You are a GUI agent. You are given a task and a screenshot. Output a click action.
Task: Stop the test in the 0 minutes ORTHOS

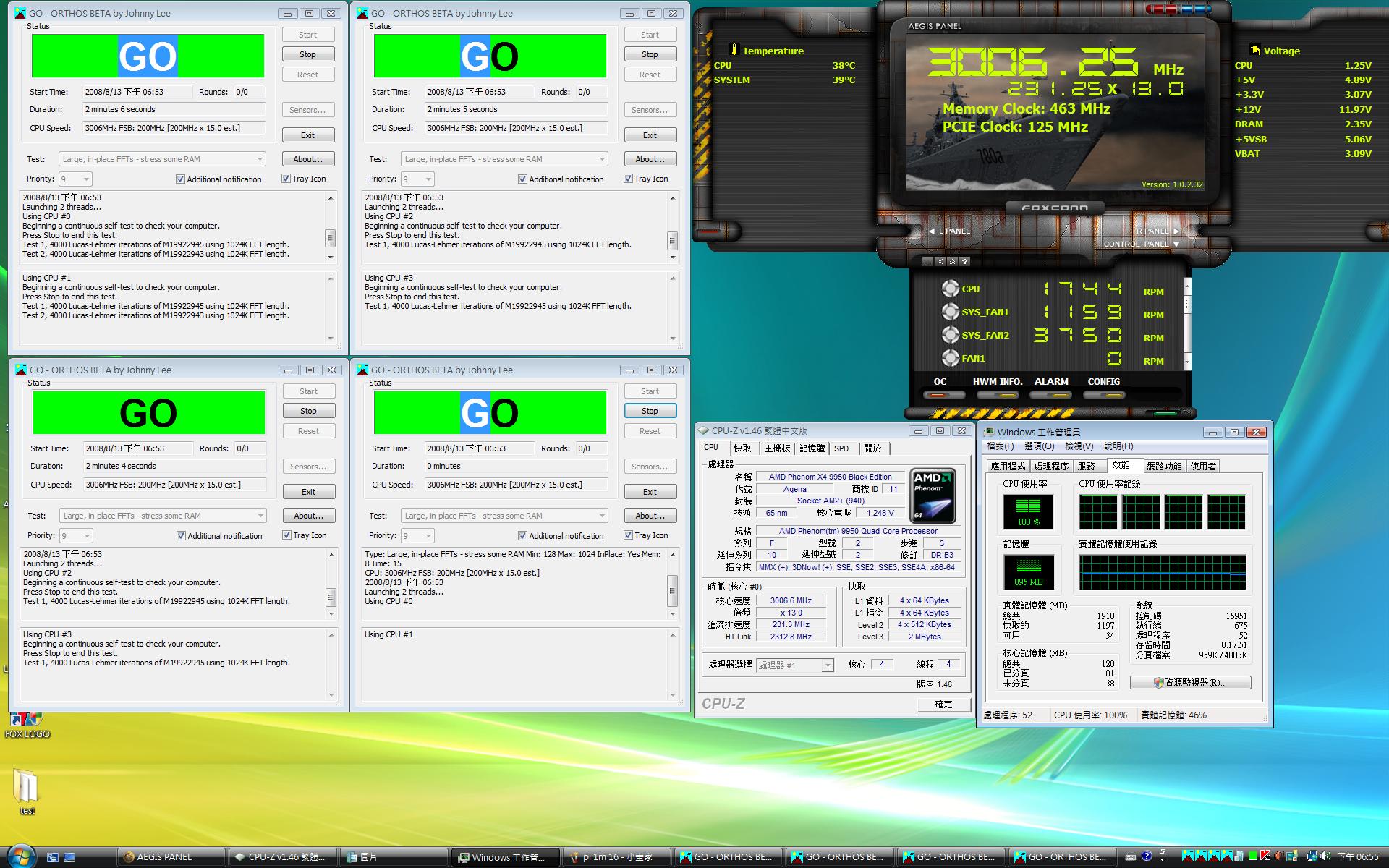[x=650, y=411]
